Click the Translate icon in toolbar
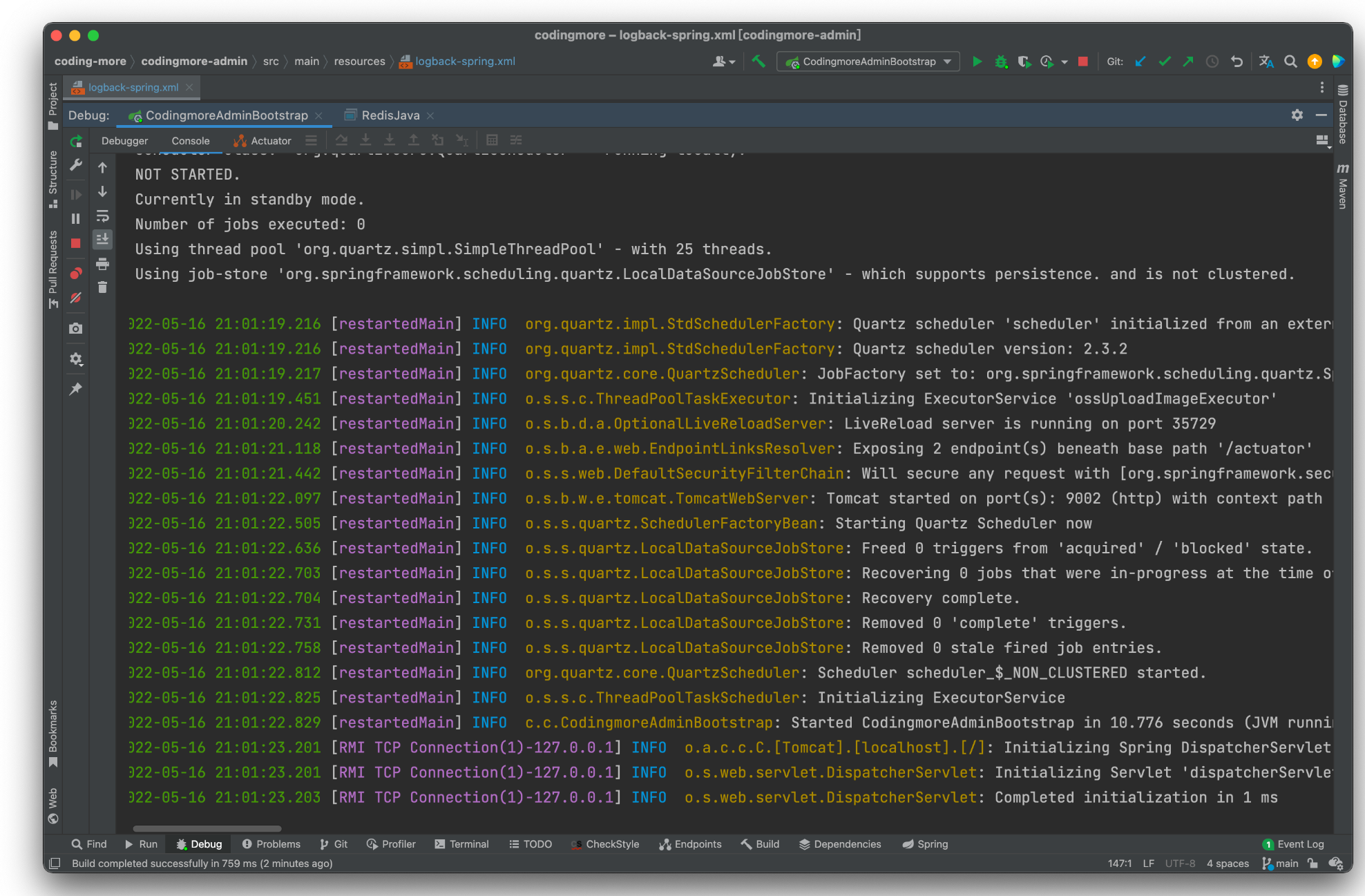This screenshot has height=896, width=1365. (1266, 61)
